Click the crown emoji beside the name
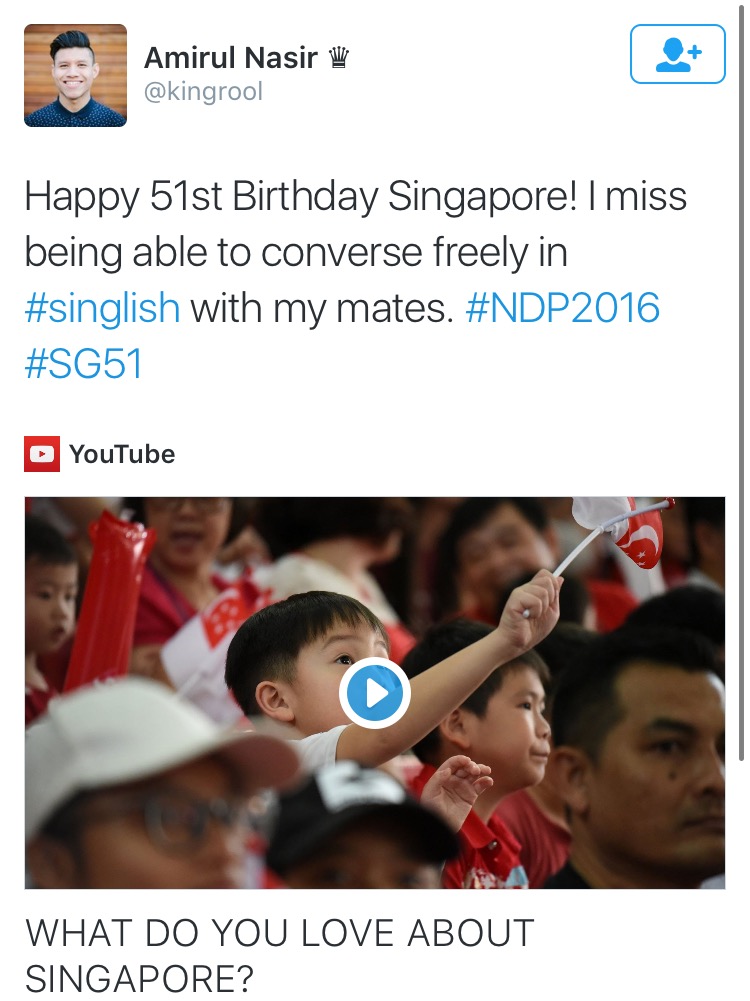This screenshot has height=1001, width=750. (338, 58)
